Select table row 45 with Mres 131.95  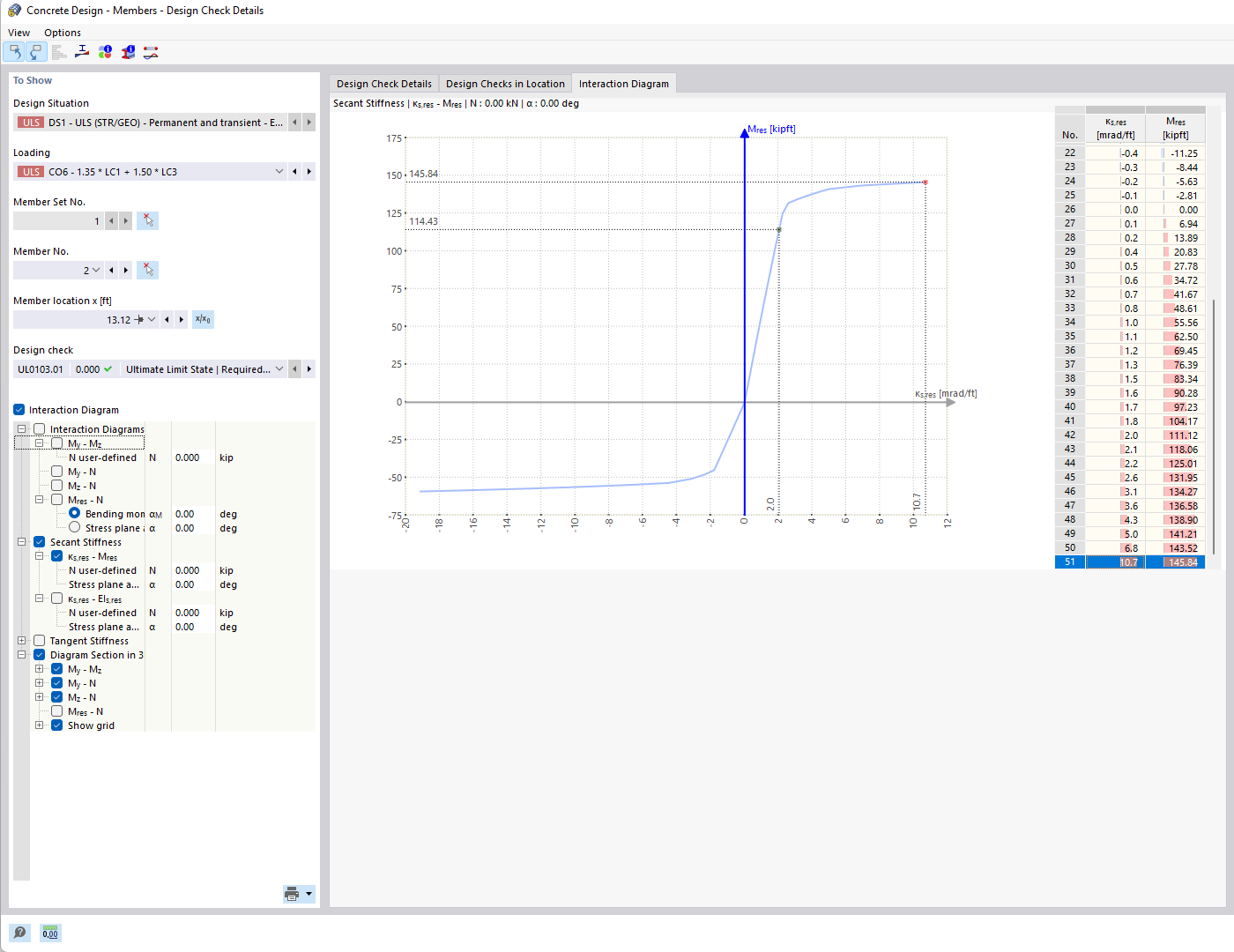[x=1130, y=478]
